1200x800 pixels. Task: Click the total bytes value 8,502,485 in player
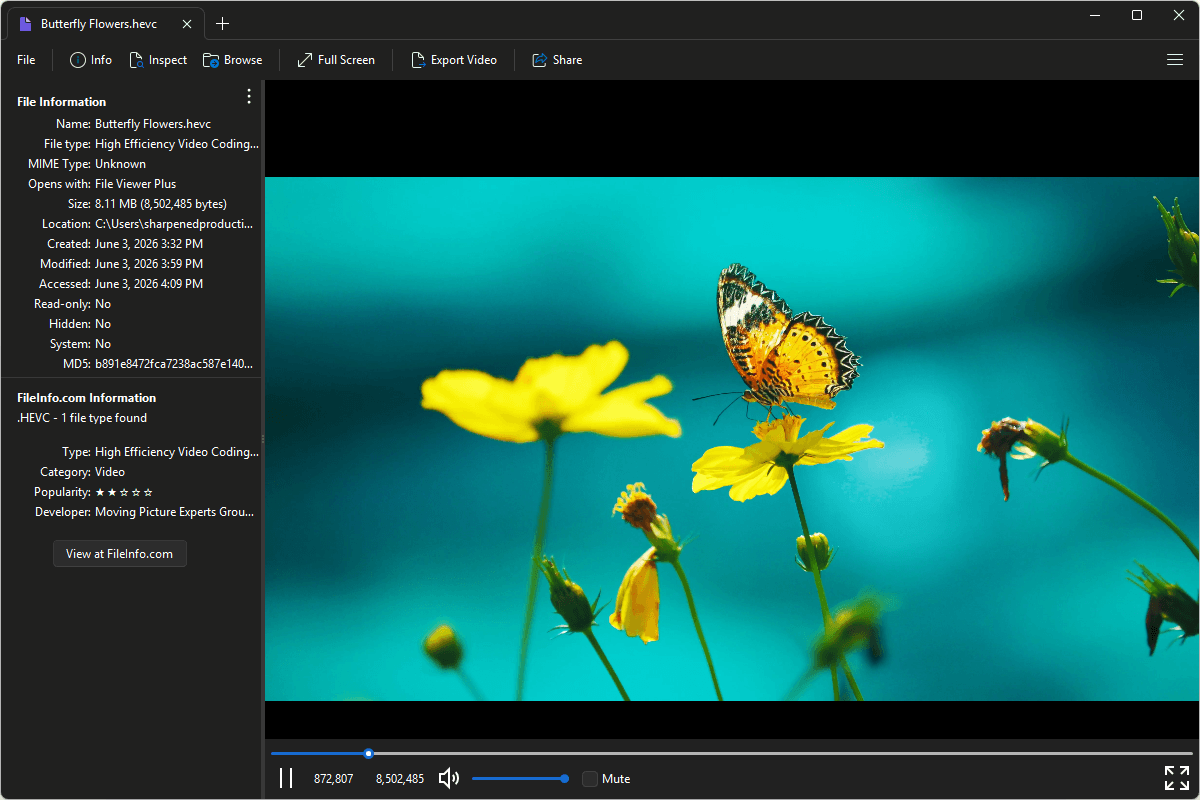coord(400,779)
